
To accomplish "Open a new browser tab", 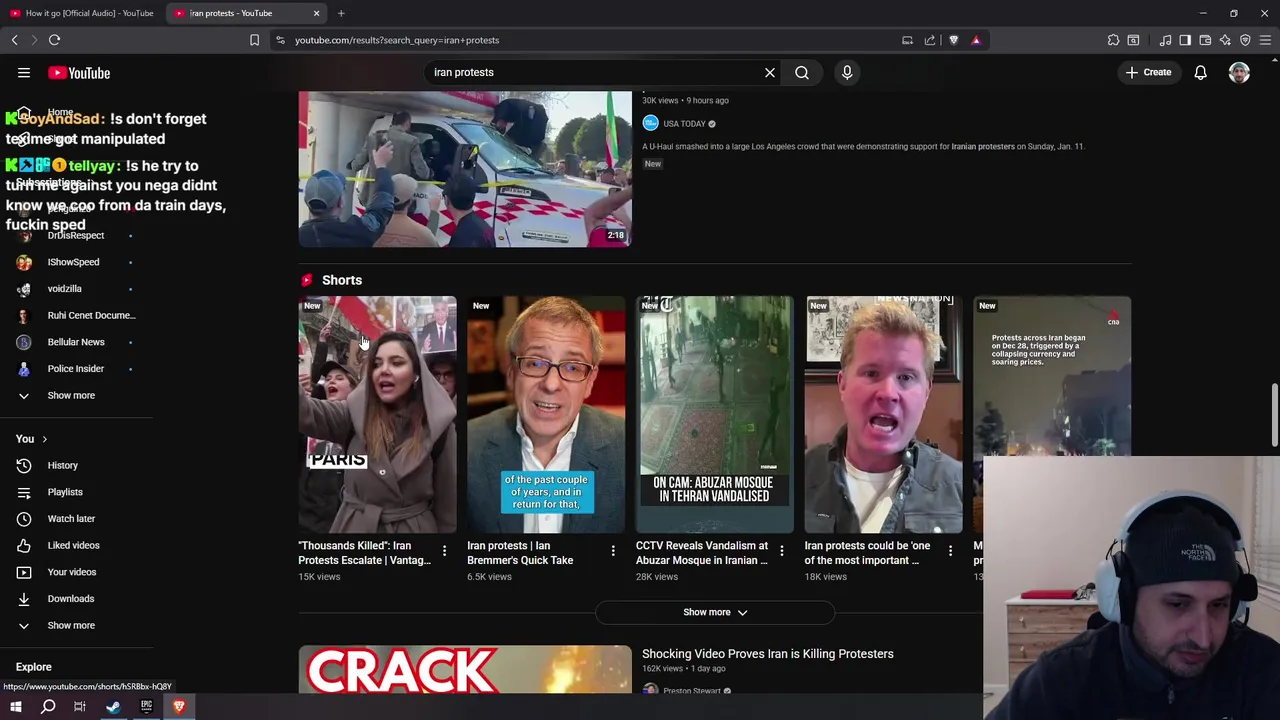I will pos(341,13).
